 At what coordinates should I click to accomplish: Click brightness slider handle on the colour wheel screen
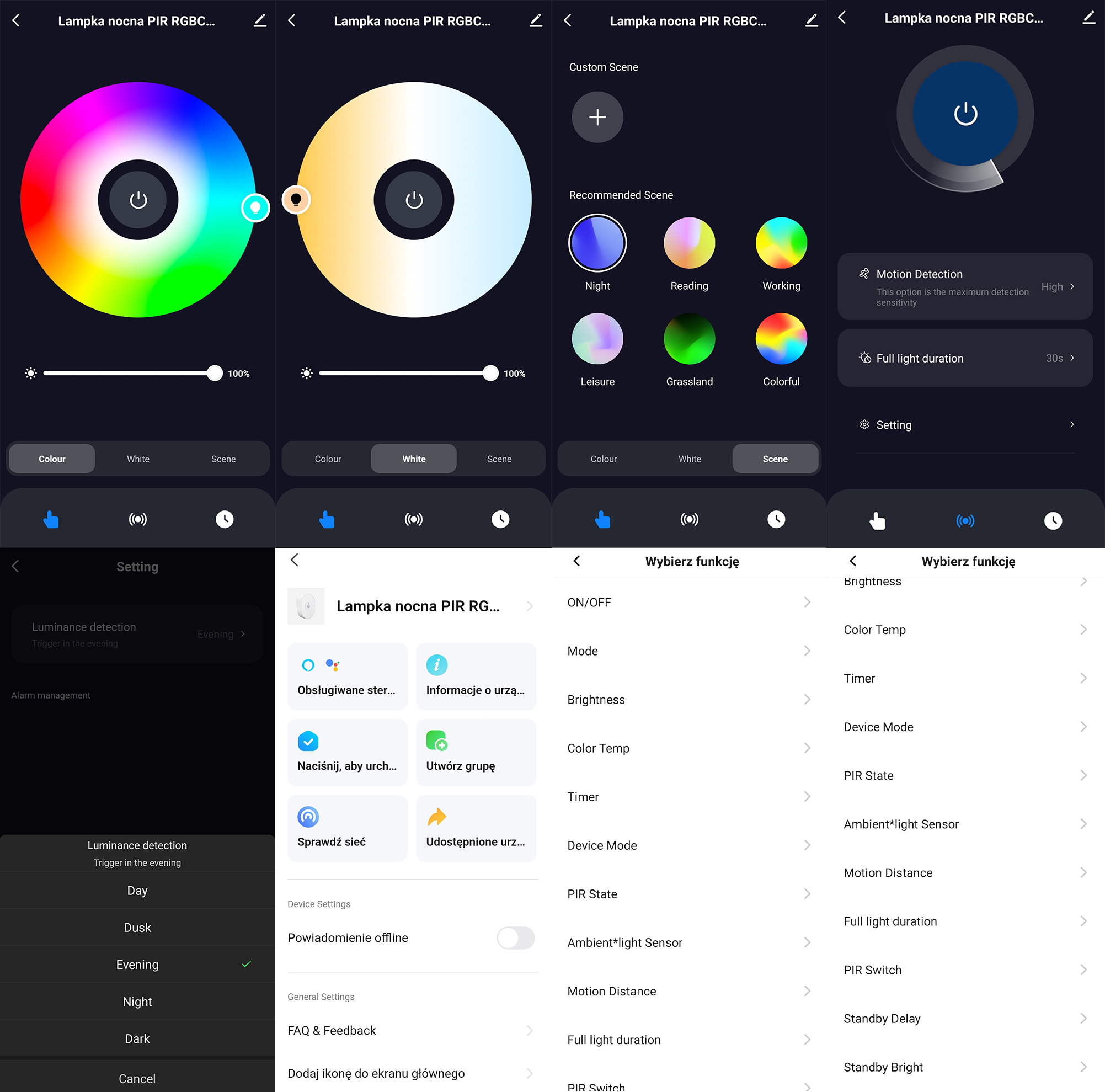pos(215,373)
